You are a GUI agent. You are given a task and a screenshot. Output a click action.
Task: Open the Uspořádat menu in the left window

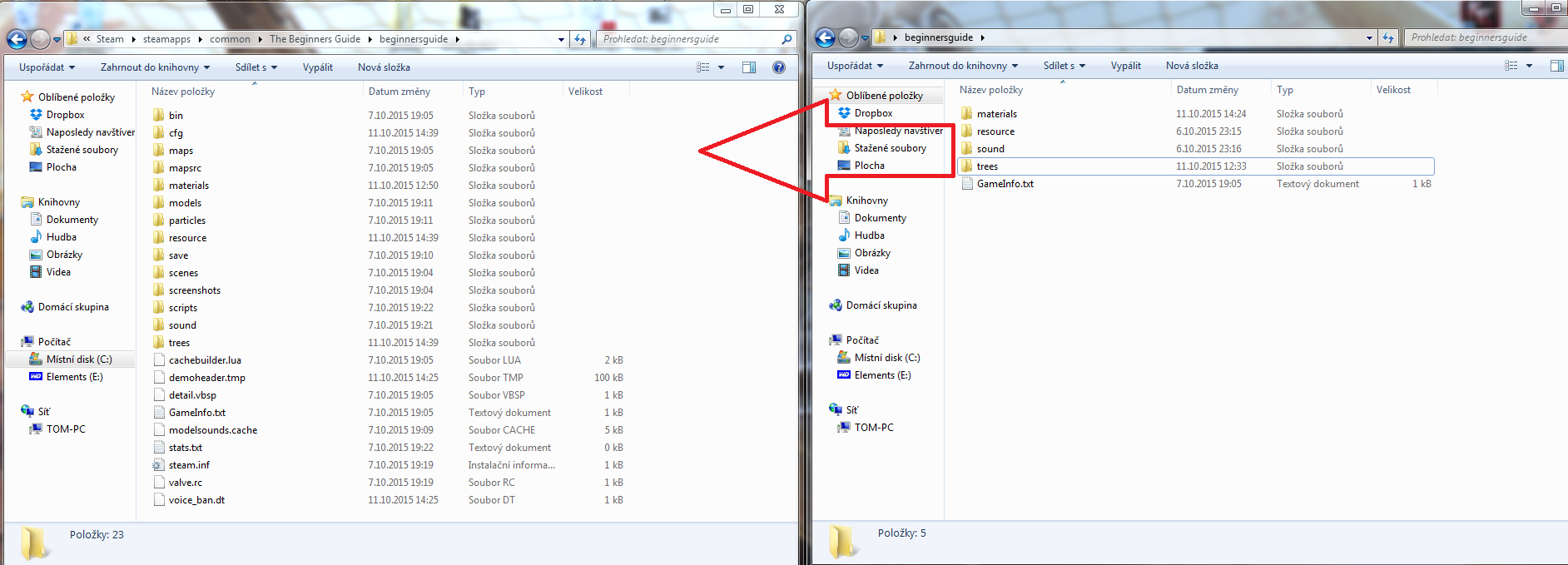click(x=47, y=67)
